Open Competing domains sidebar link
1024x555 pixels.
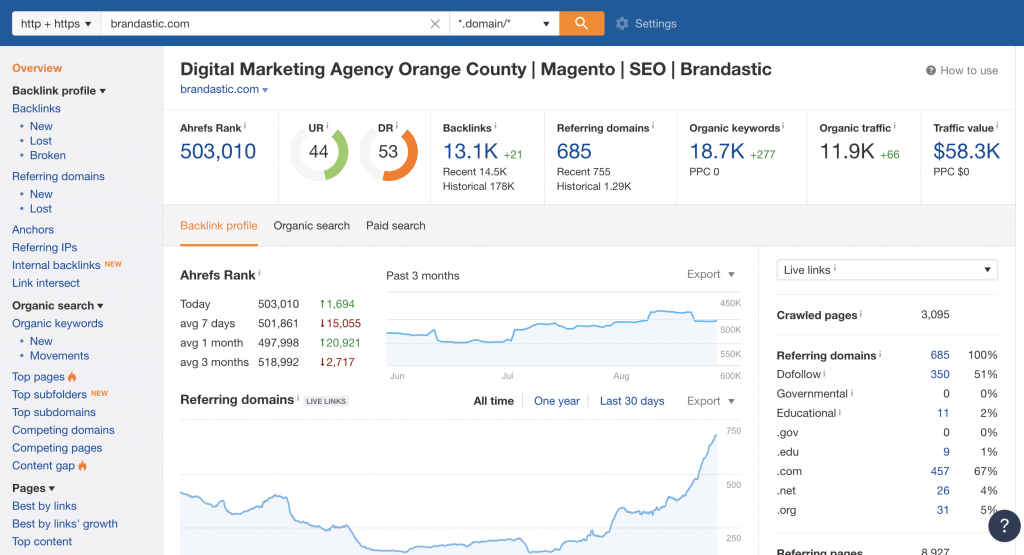tap(63, 430)
